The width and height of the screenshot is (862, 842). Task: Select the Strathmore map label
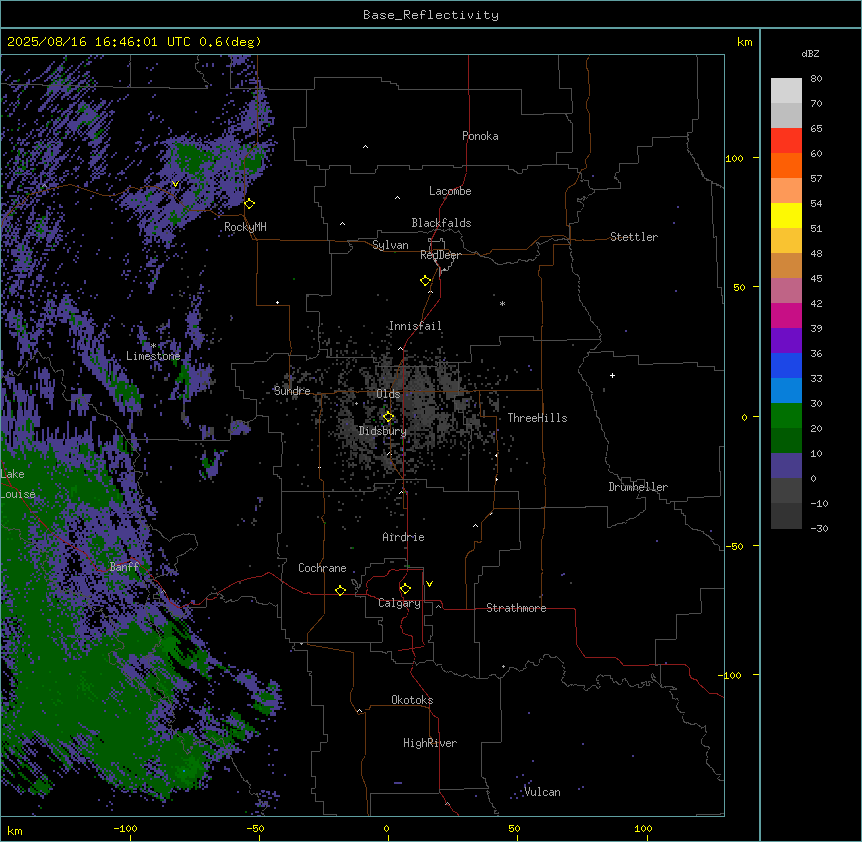point(516,608)
